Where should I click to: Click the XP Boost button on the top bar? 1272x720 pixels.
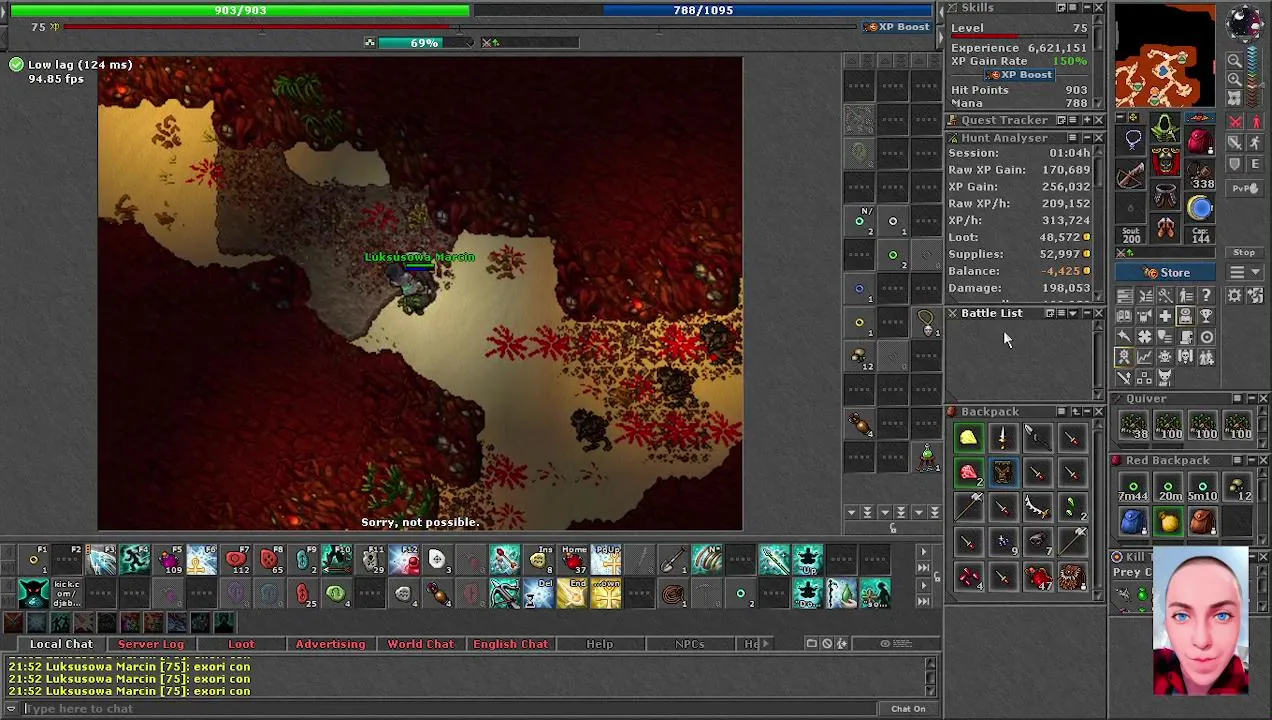click(x=898, y=27)
